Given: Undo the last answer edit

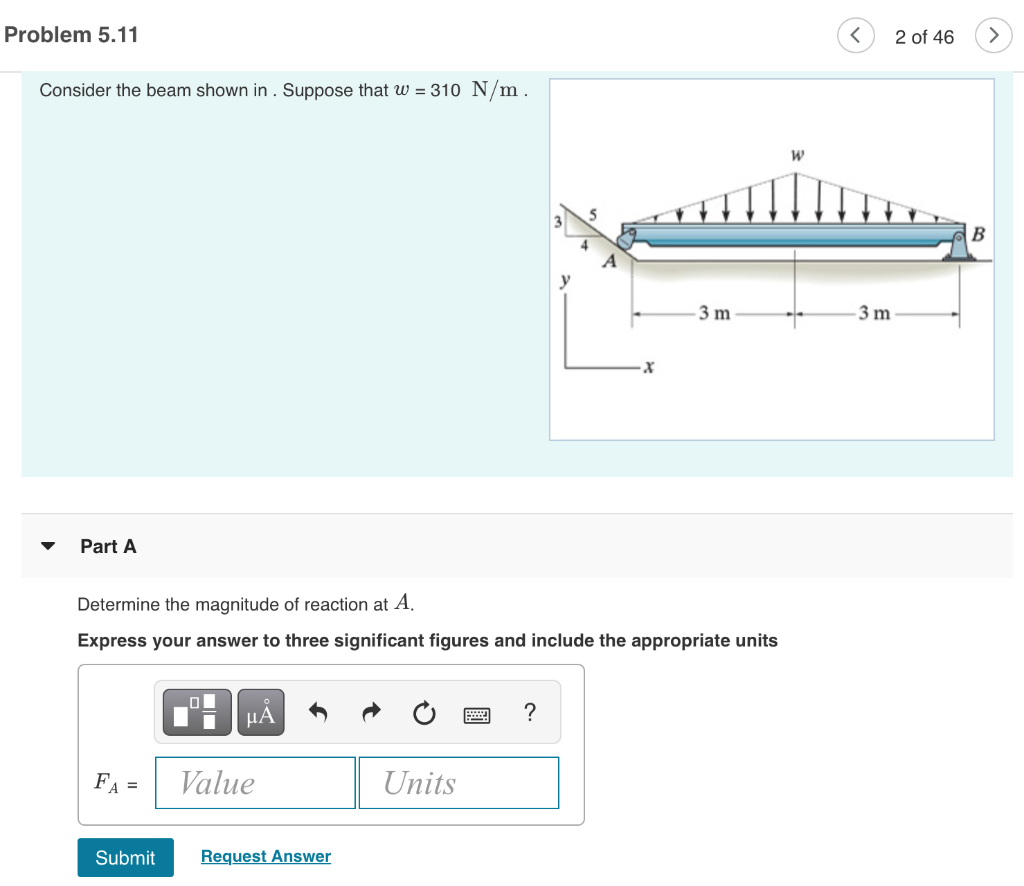Looking at the screenshot, I should coord(318,712).
